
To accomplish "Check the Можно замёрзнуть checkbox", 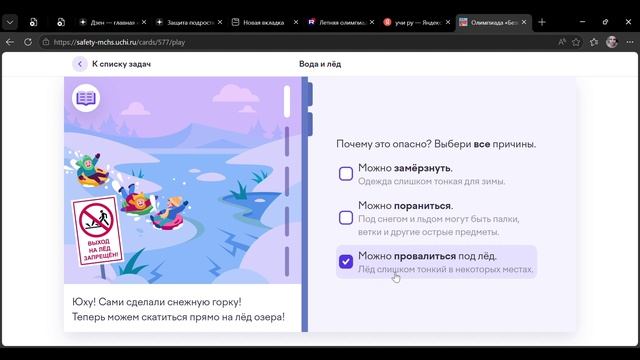I will tap(346, 173).
